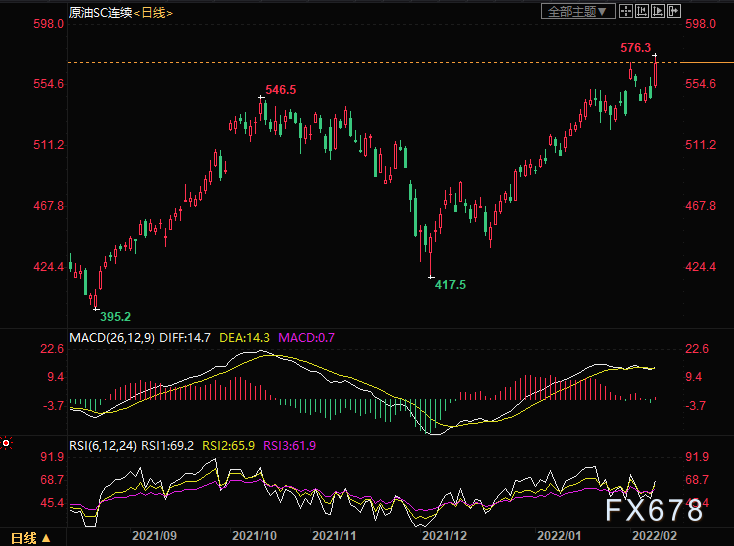Click the exit-arrow panel icon
This screenshot has width=734, height=546.
coord(674,11)
